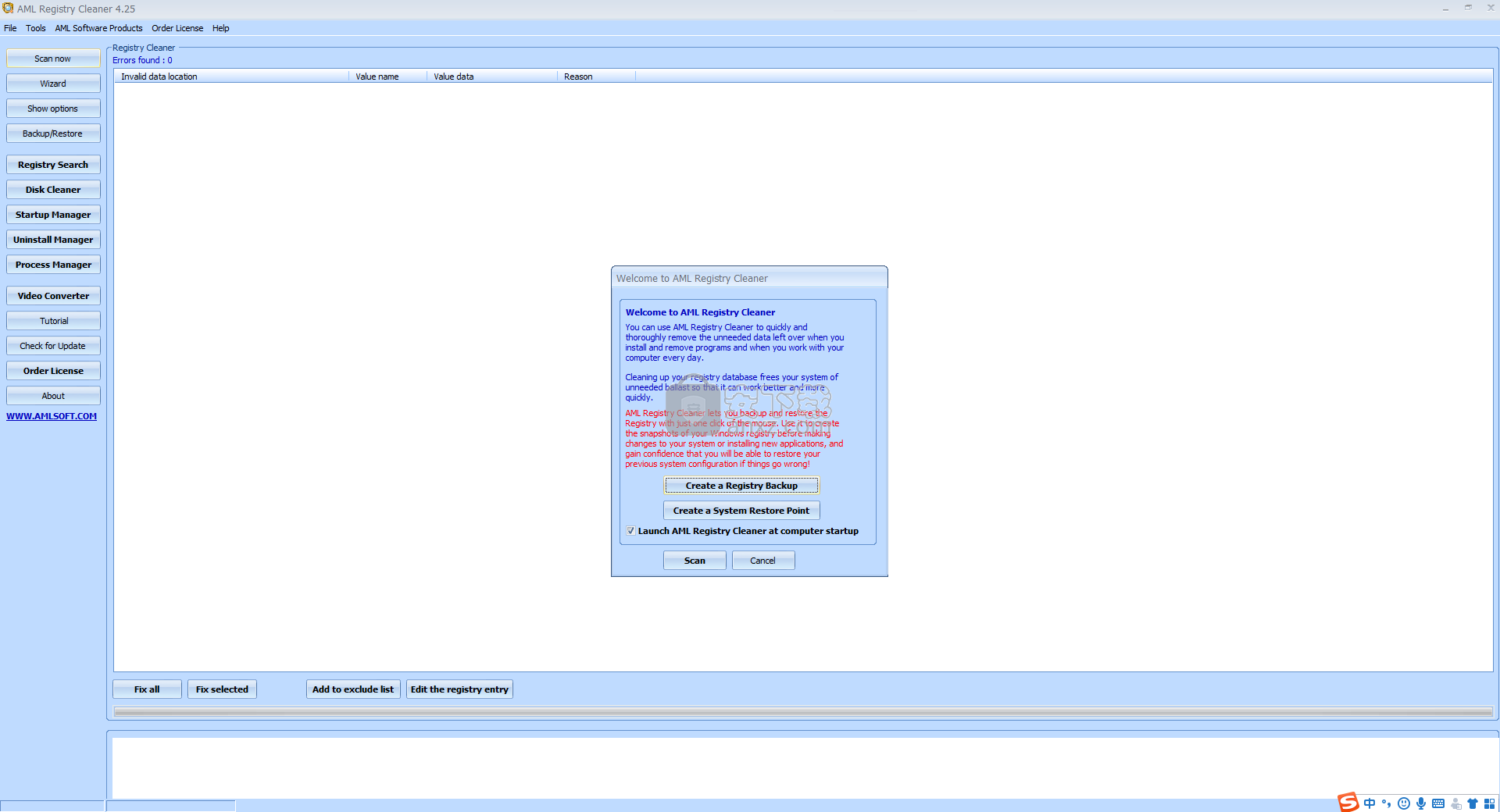This screenshot has height=812, width=1500.
Task: Launch the Disk Cleaner
Action: tap(53, 189)
